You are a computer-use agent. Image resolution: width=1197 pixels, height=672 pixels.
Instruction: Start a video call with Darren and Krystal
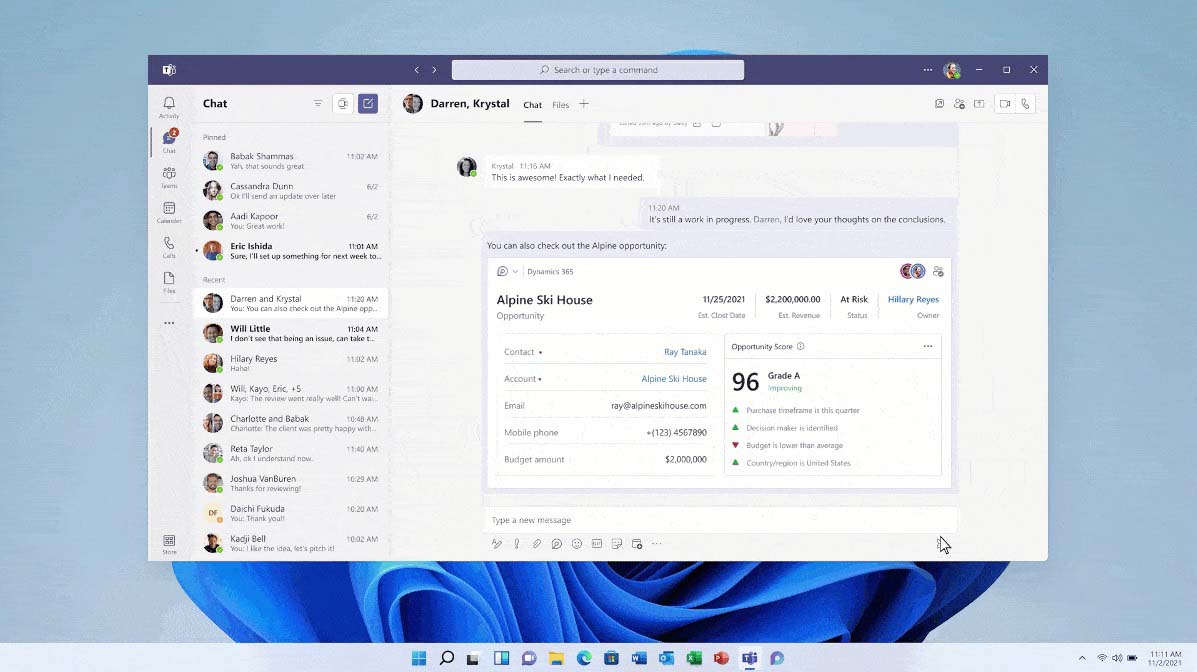tap(1004, 103)
